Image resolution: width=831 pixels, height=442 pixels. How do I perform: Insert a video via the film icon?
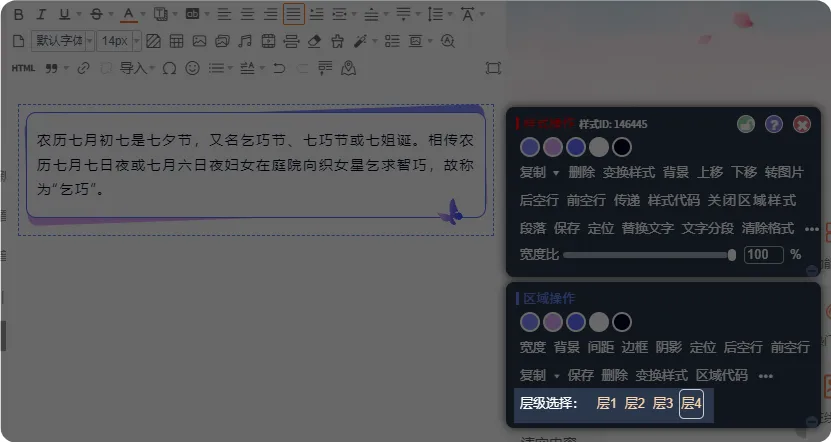[x=268, y=41]
